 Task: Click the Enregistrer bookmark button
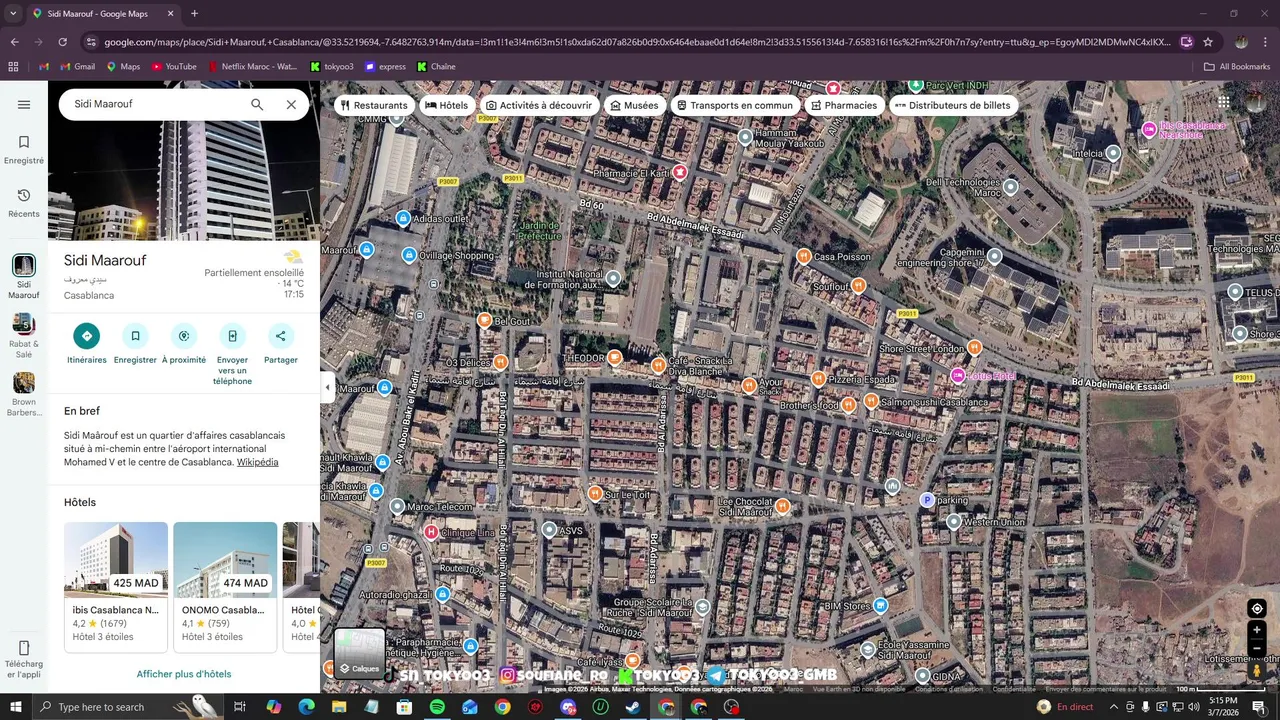(x=135, y=344)
